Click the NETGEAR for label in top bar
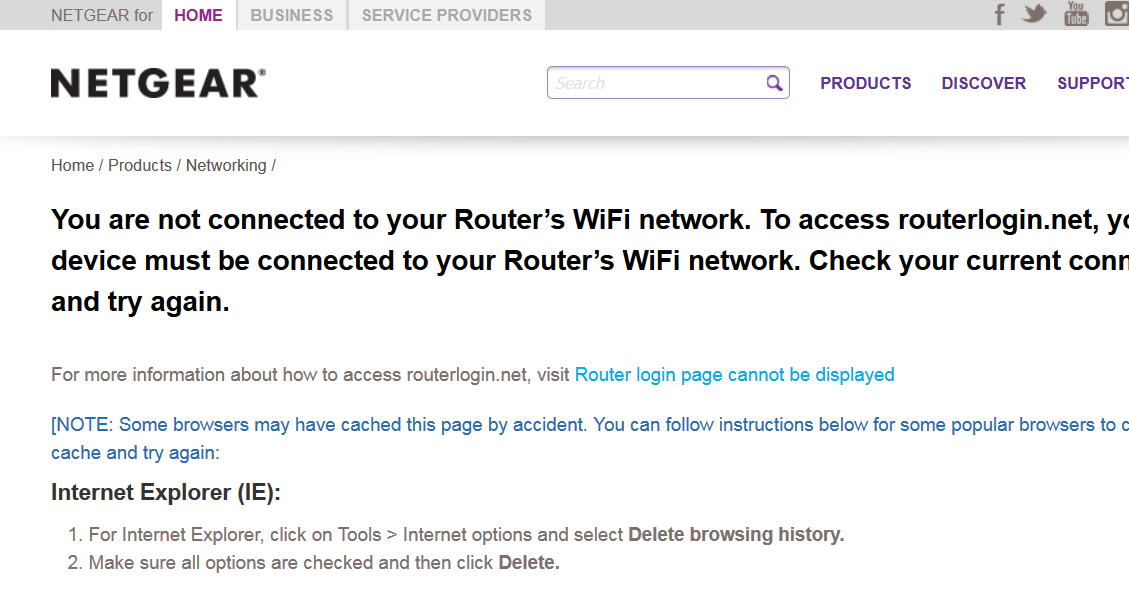The width and height of the screenshot is (1129, 593). 101,15
